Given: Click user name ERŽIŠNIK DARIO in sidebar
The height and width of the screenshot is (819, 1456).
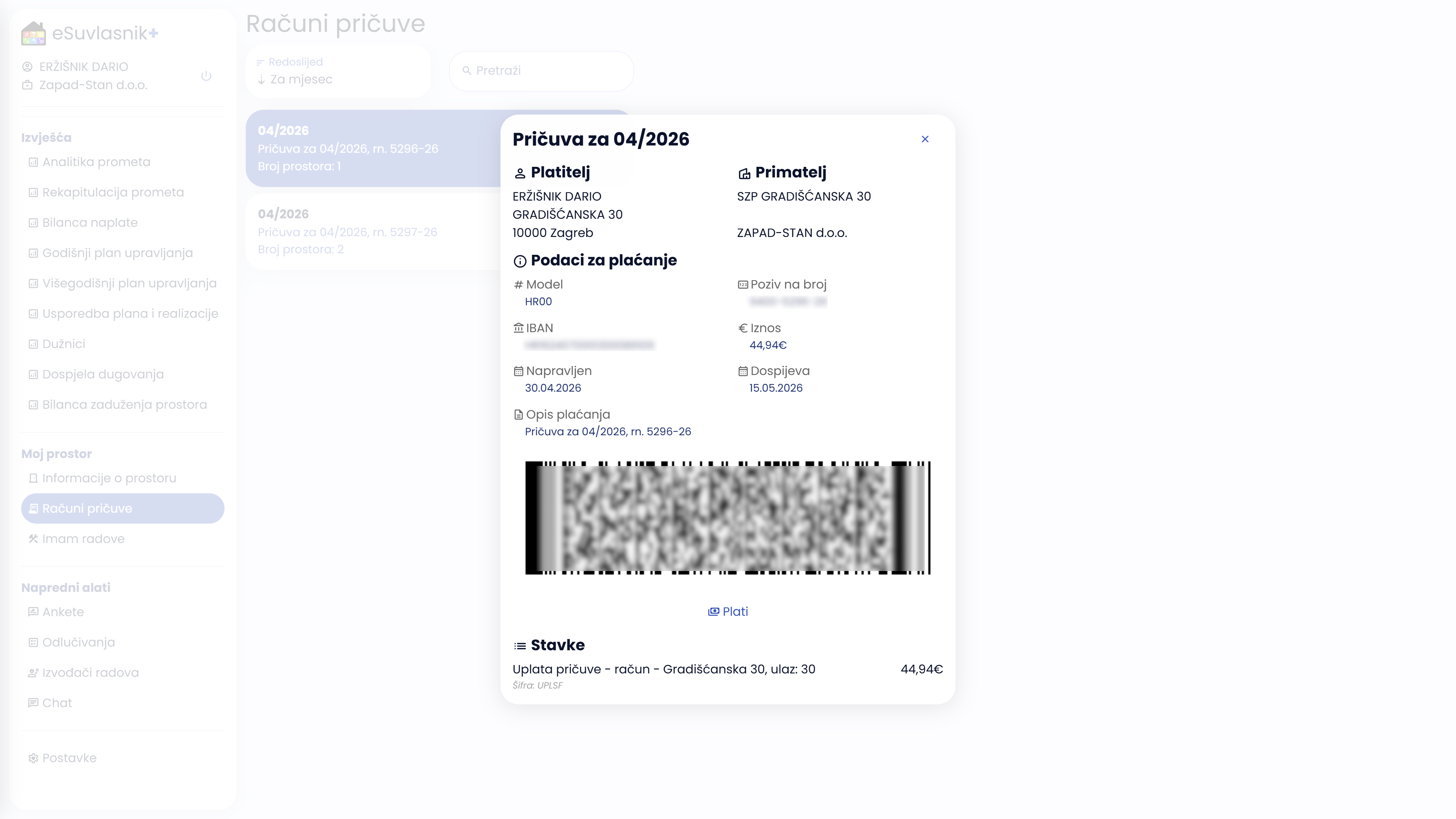Looking at the screenshot, I should 84,67.
